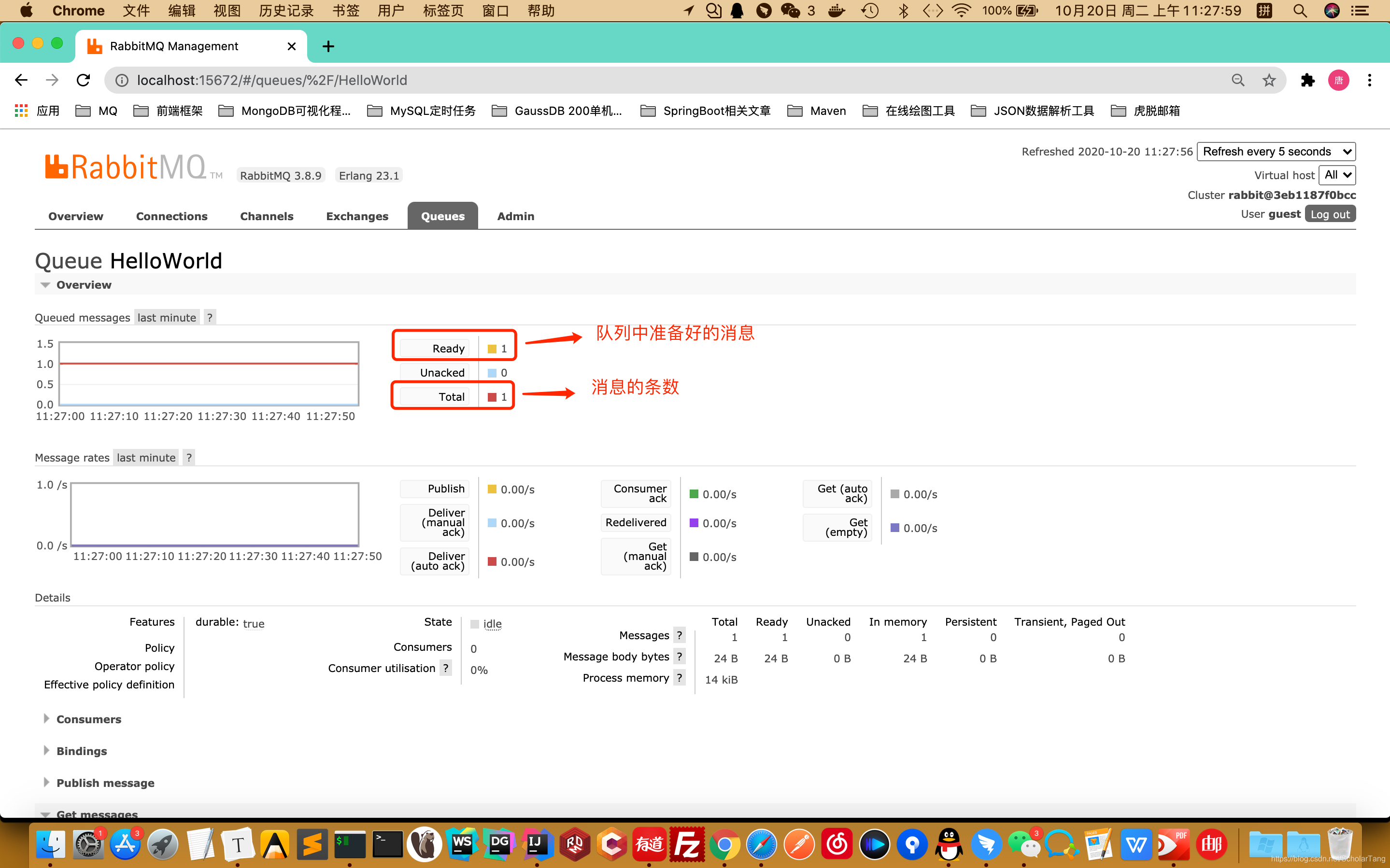Show help for Consumer utilisation
Viewport: 1390px width, 868px height.
click(445, 668)
